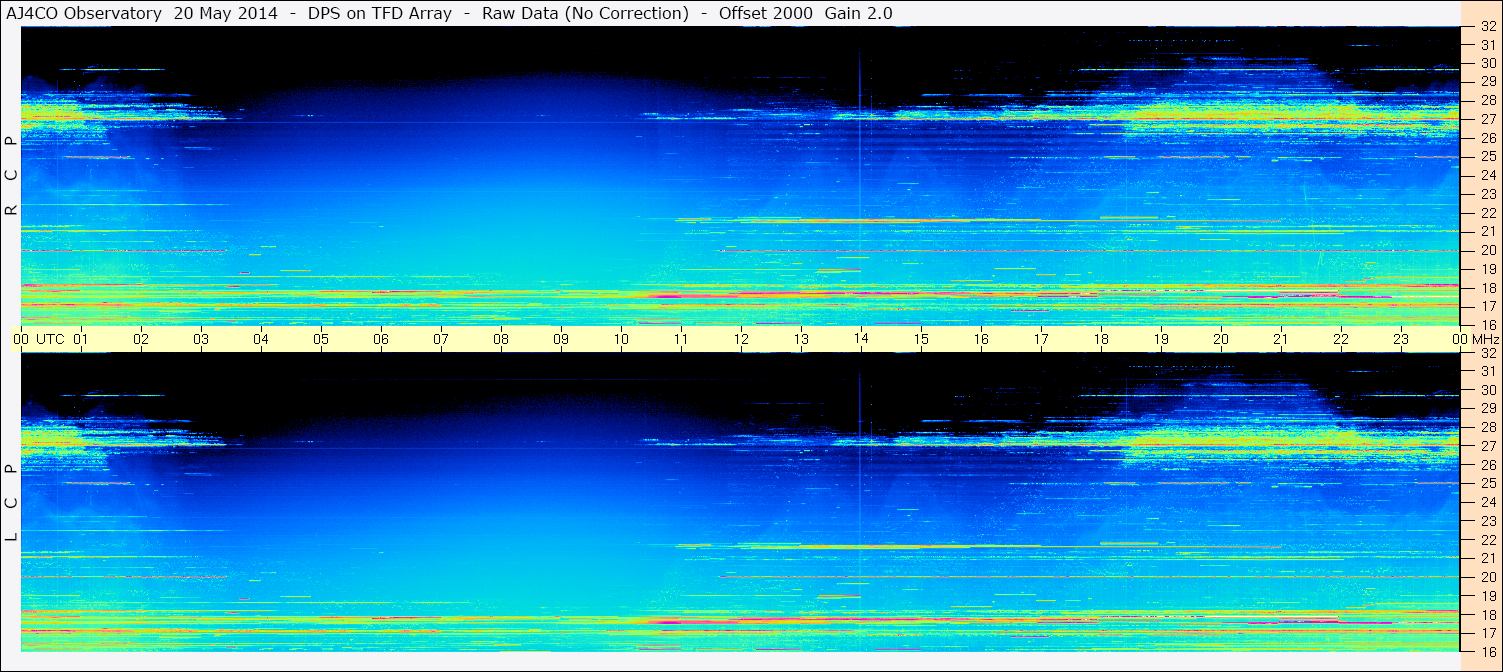Click the 02 hour mark on UTC axis
The image size is (1503, 672).
pyautogui.click(x=141, y=339)
